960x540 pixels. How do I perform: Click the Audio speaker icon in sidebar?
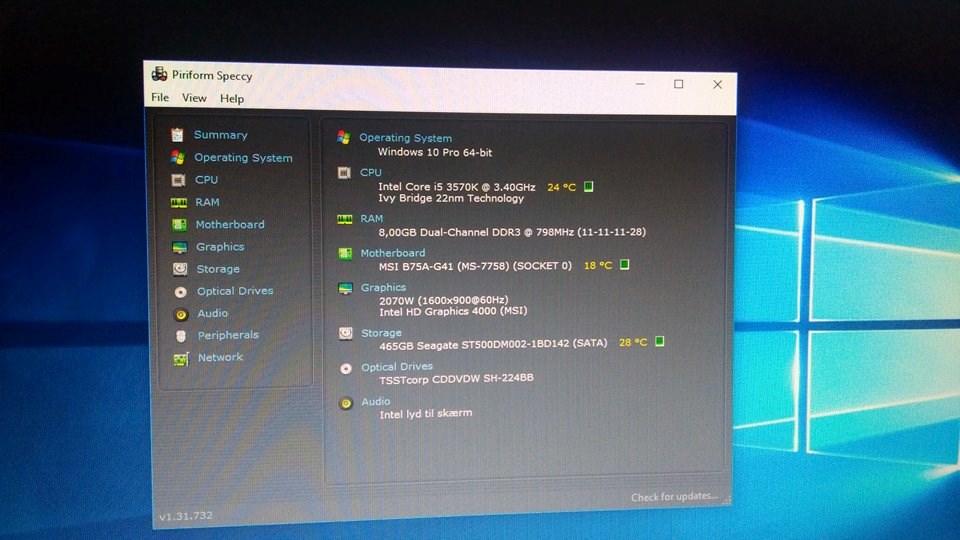point(181,314)
